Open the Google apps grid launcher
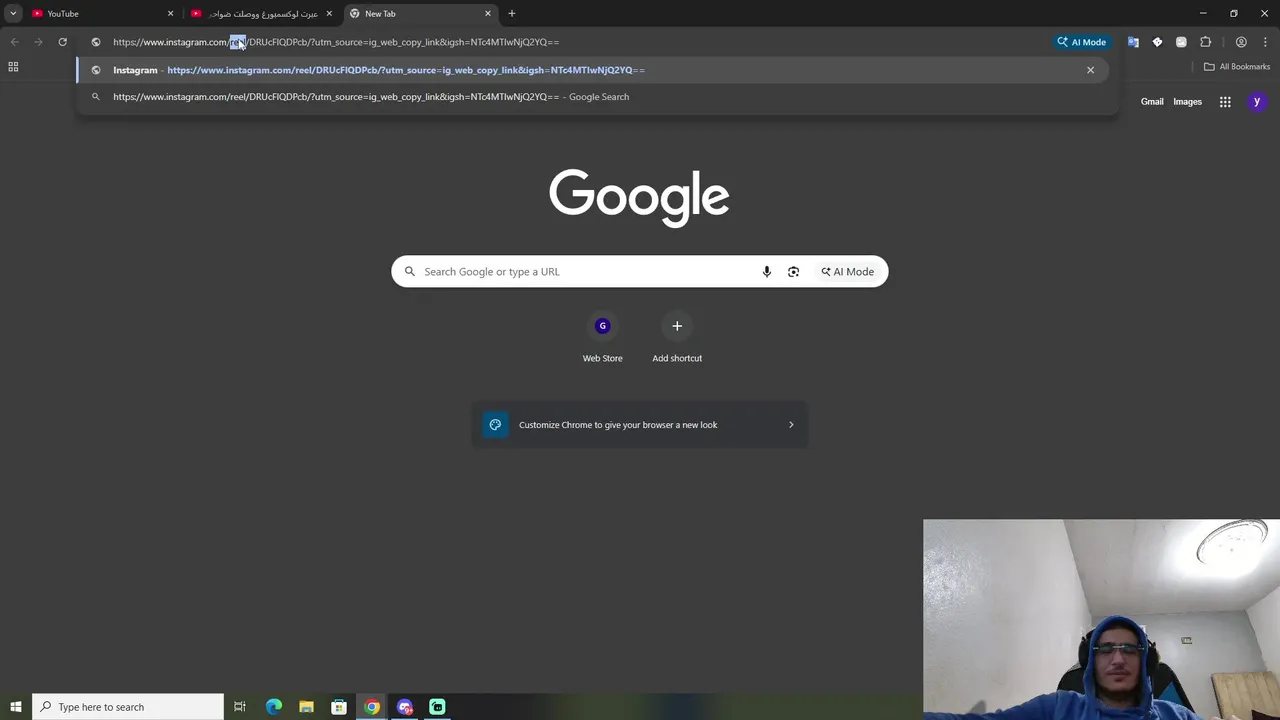 coord(1225,102)
